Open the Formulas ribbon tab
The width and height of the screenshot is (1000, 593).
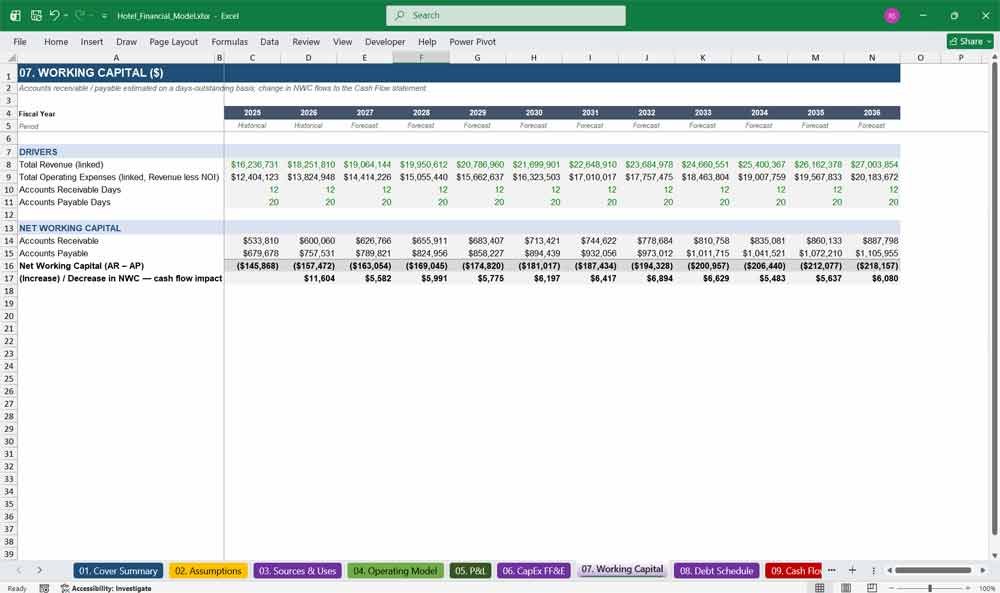[230, 41]
